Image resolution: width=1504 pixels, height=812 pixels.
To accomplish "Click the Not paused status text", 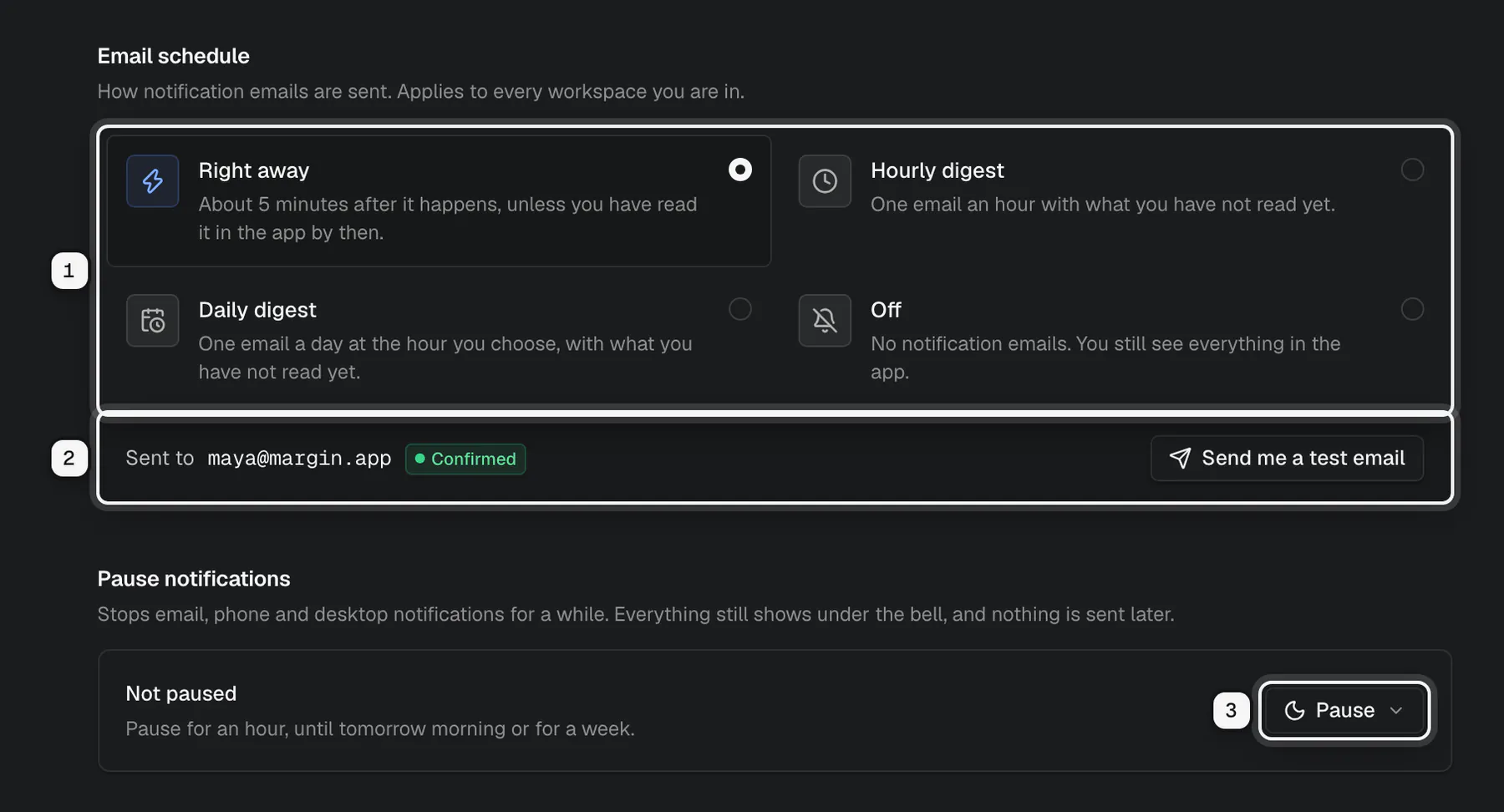I will [181, 693].
